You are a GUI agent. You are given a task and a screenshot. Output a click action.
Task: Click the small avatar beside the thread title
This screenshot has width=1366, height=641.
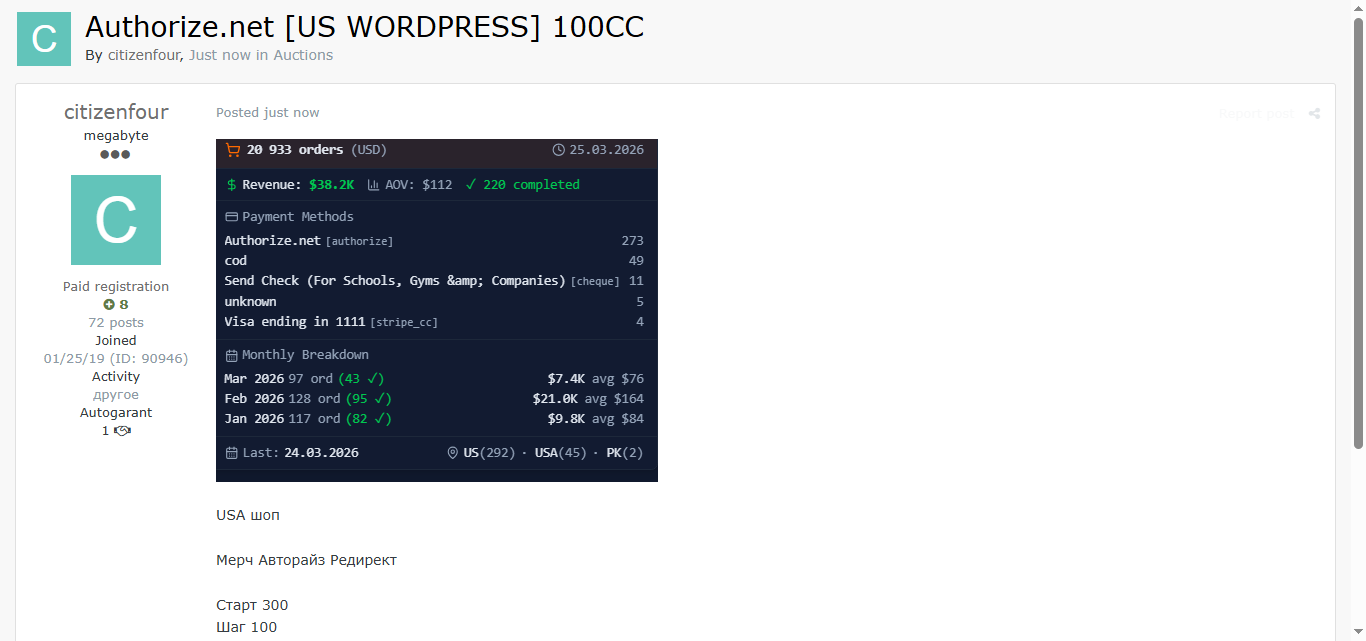coord(44,39)
